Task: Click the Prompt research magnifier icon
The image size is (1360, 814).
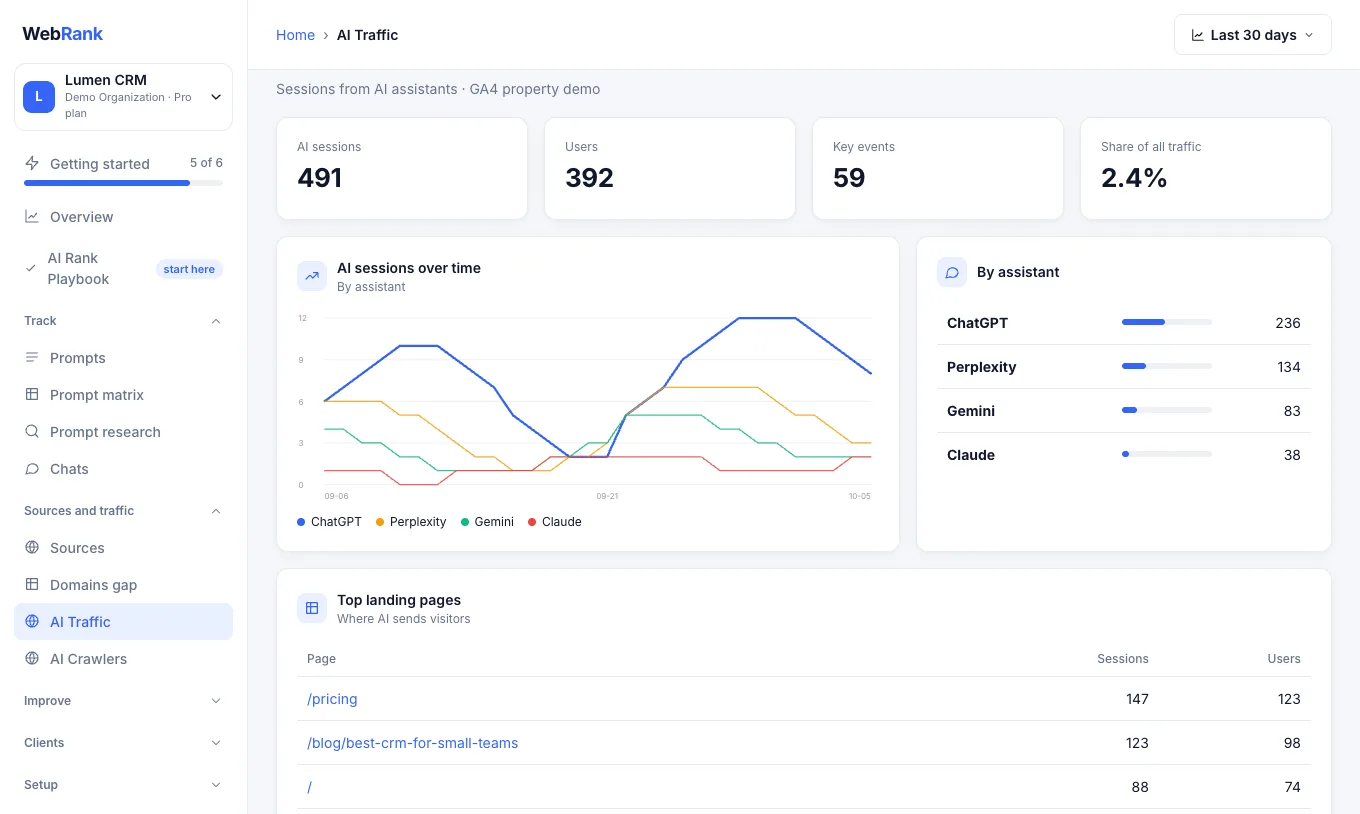Action: [32, 431]
